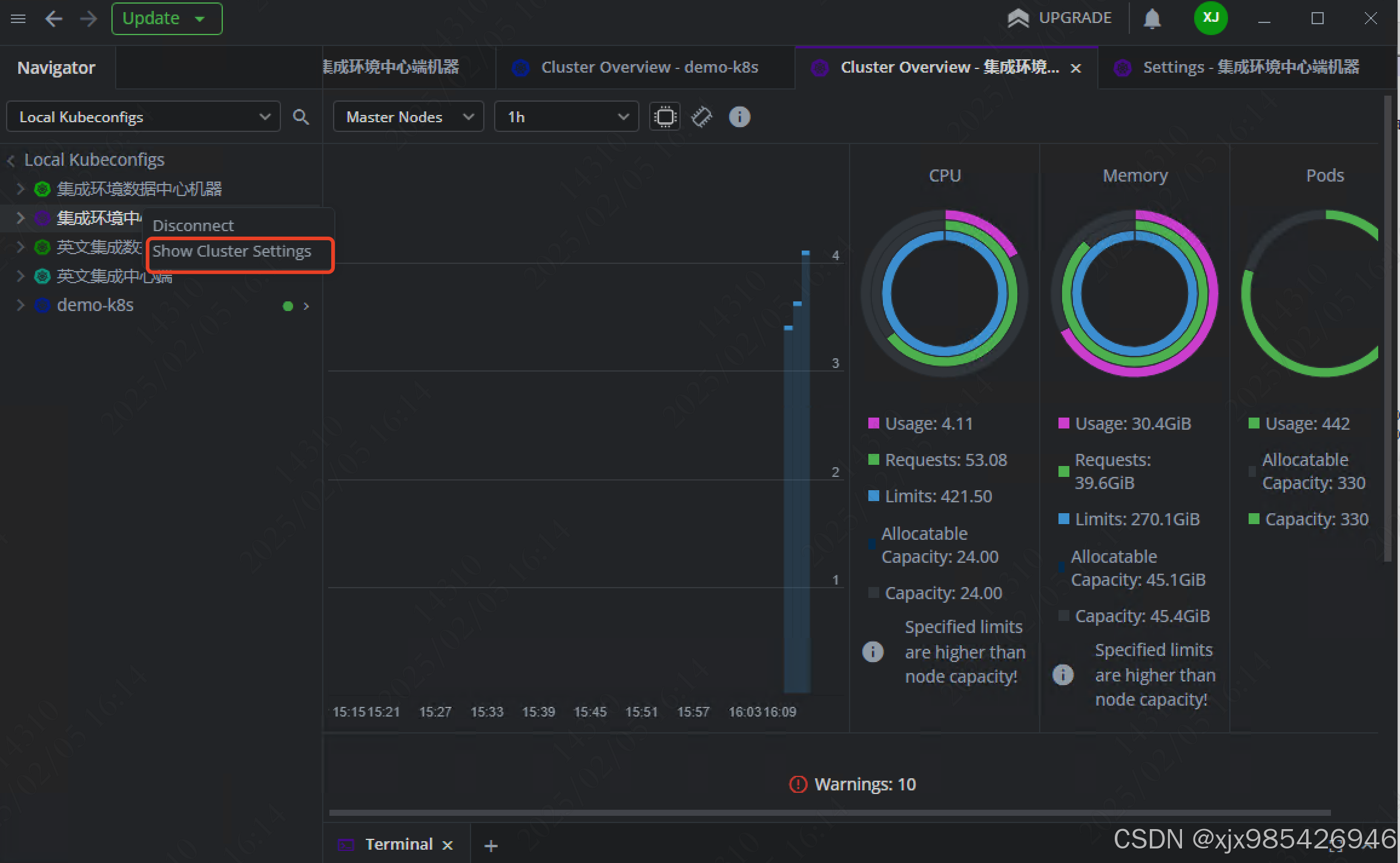This screenshot has height=863, width=1400.
Task: Open the 1h time range dropdown
Action: tap(566, 117)
